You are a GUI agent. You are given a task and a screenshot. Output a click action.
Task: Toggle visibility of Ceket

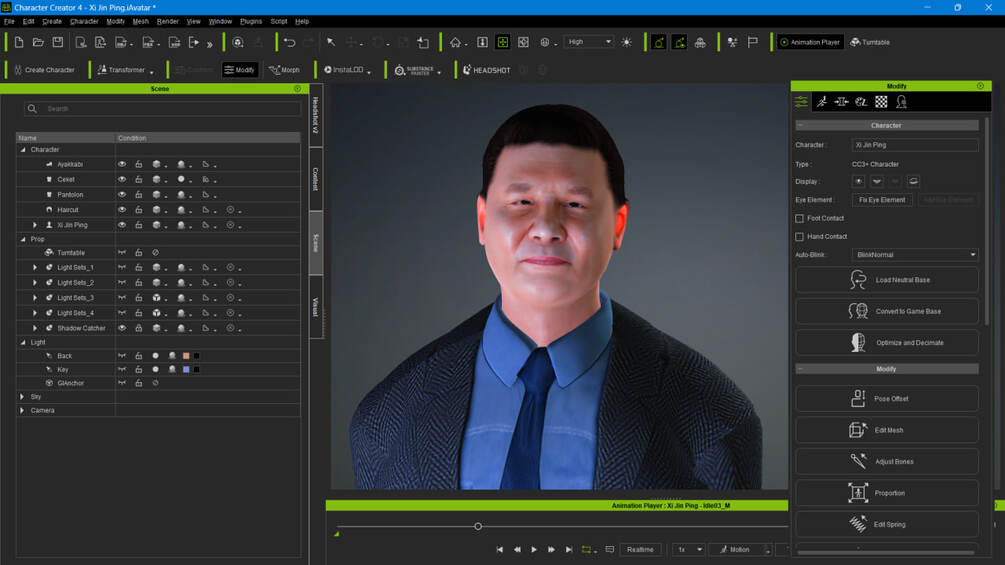[x=122, y=179]
